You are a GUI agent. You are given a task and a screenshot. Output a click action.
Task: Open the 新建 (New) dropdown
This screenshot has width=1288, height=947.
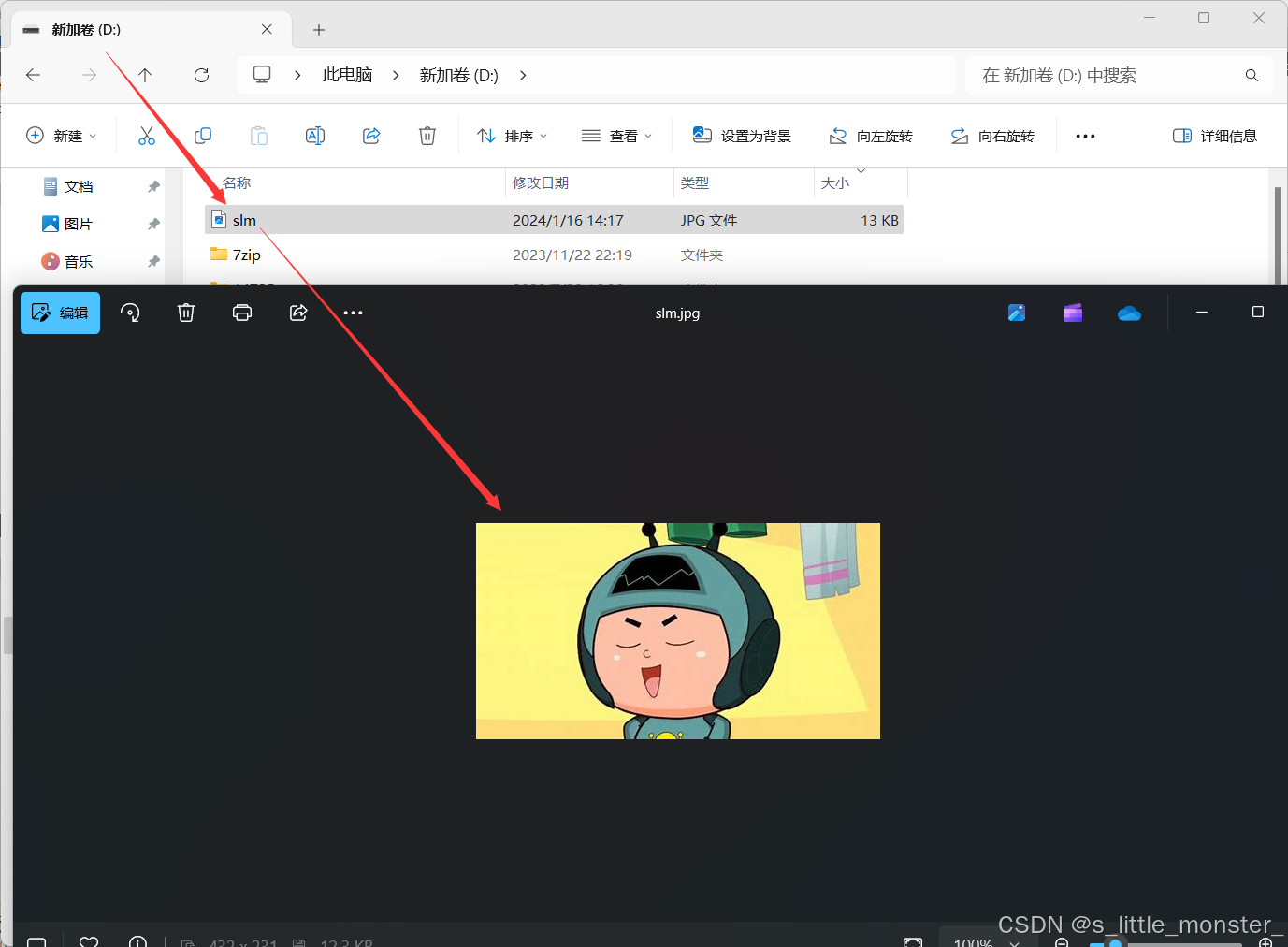(61, 136)
